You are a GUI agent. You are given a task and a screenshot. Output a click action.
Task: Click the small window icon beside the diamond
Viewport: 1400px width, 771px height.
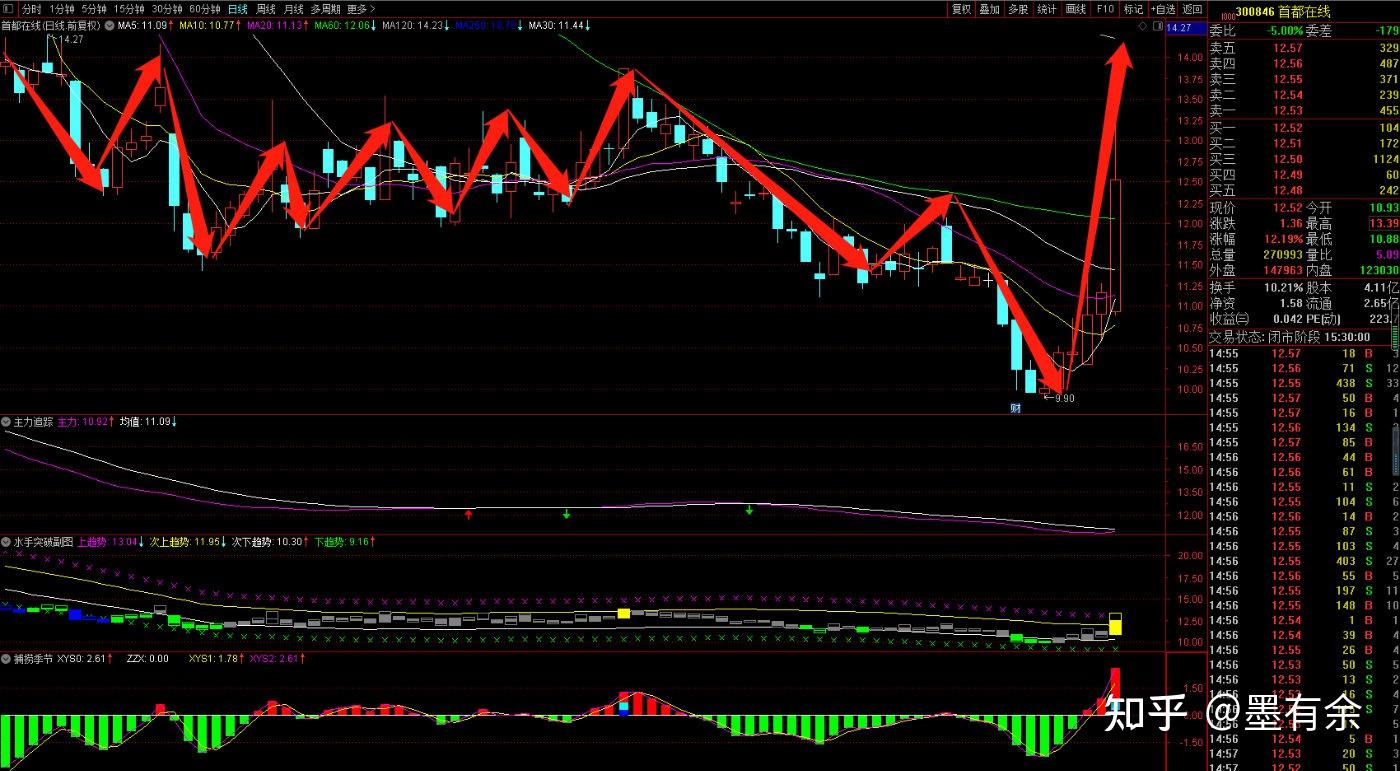[1157, 26]
